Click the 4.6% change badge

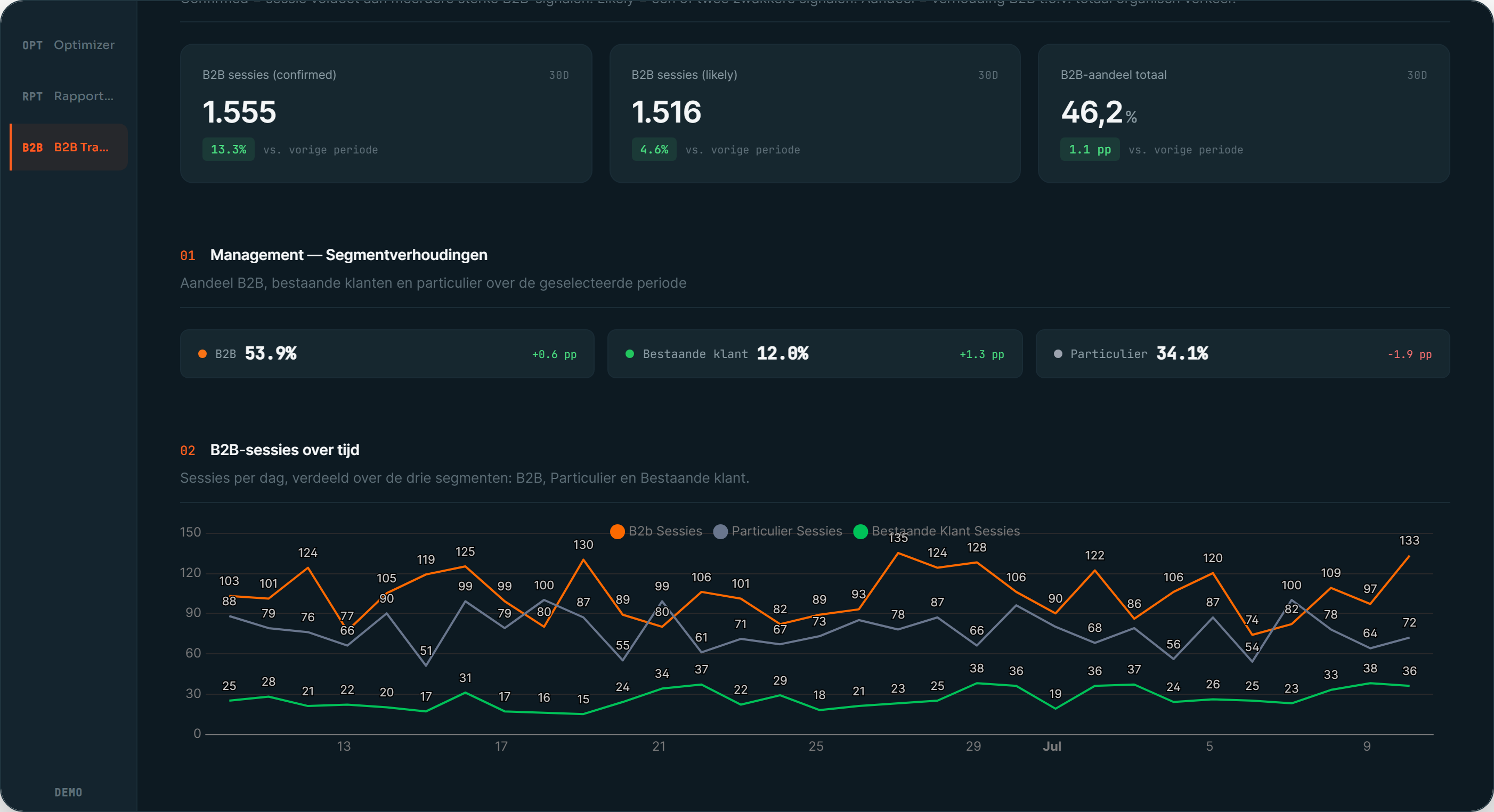click(x=654, y=149)
